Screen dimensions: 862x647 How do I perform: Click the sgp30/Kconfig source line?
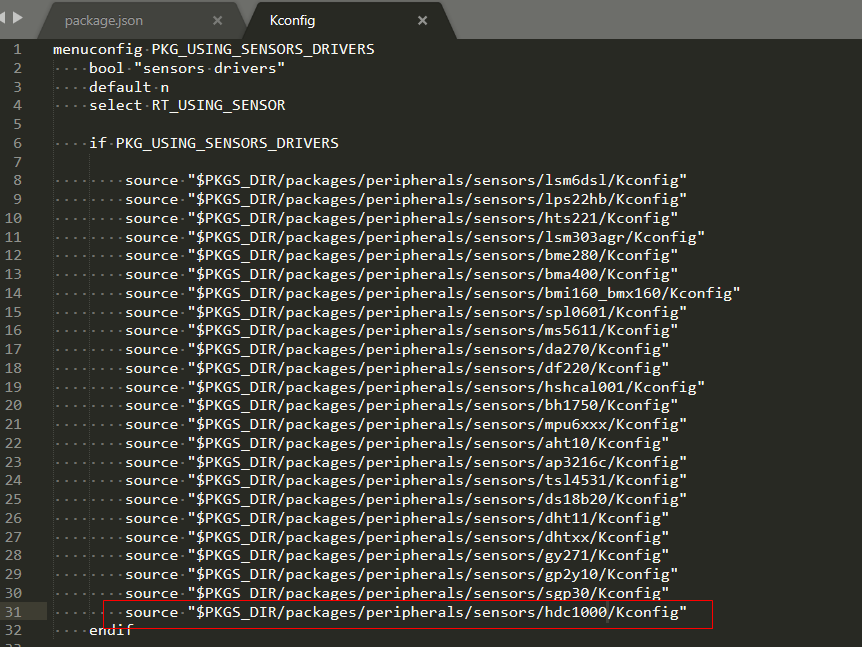(397, 593)
